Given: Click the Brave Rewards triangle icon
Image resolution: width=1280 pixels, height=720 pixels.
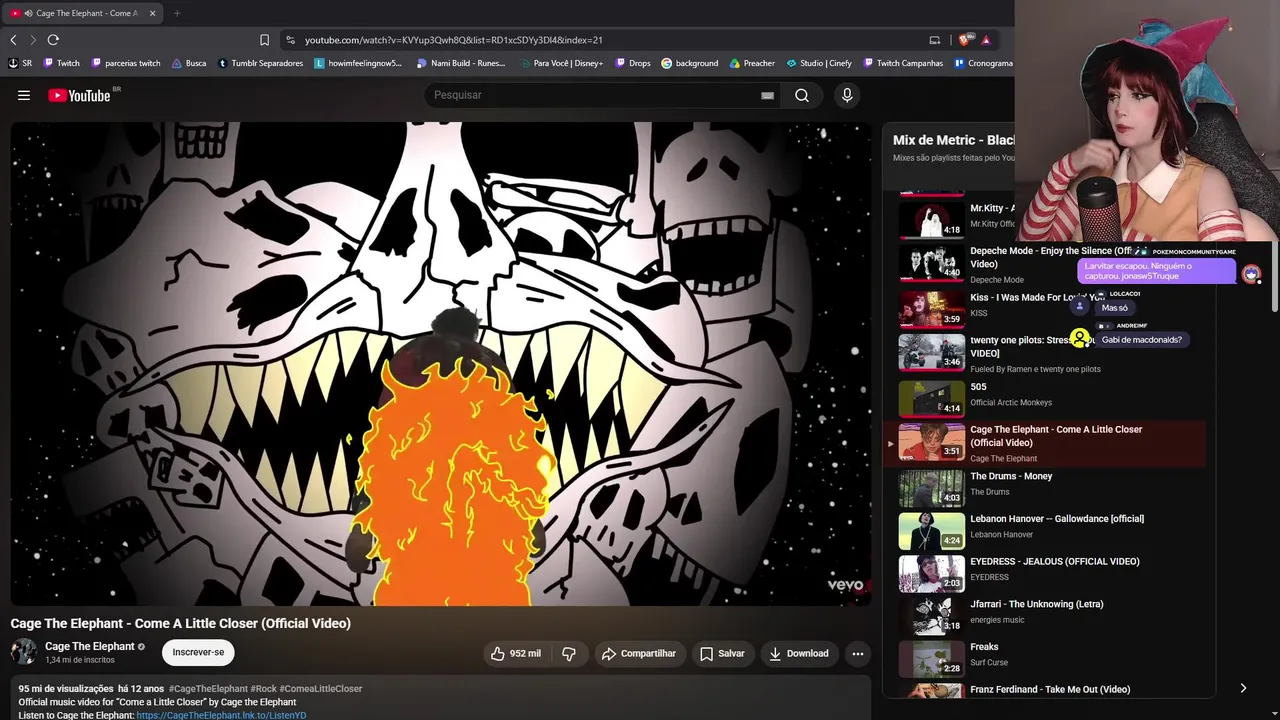Looking at the screenshot, I should coord(986,40).
